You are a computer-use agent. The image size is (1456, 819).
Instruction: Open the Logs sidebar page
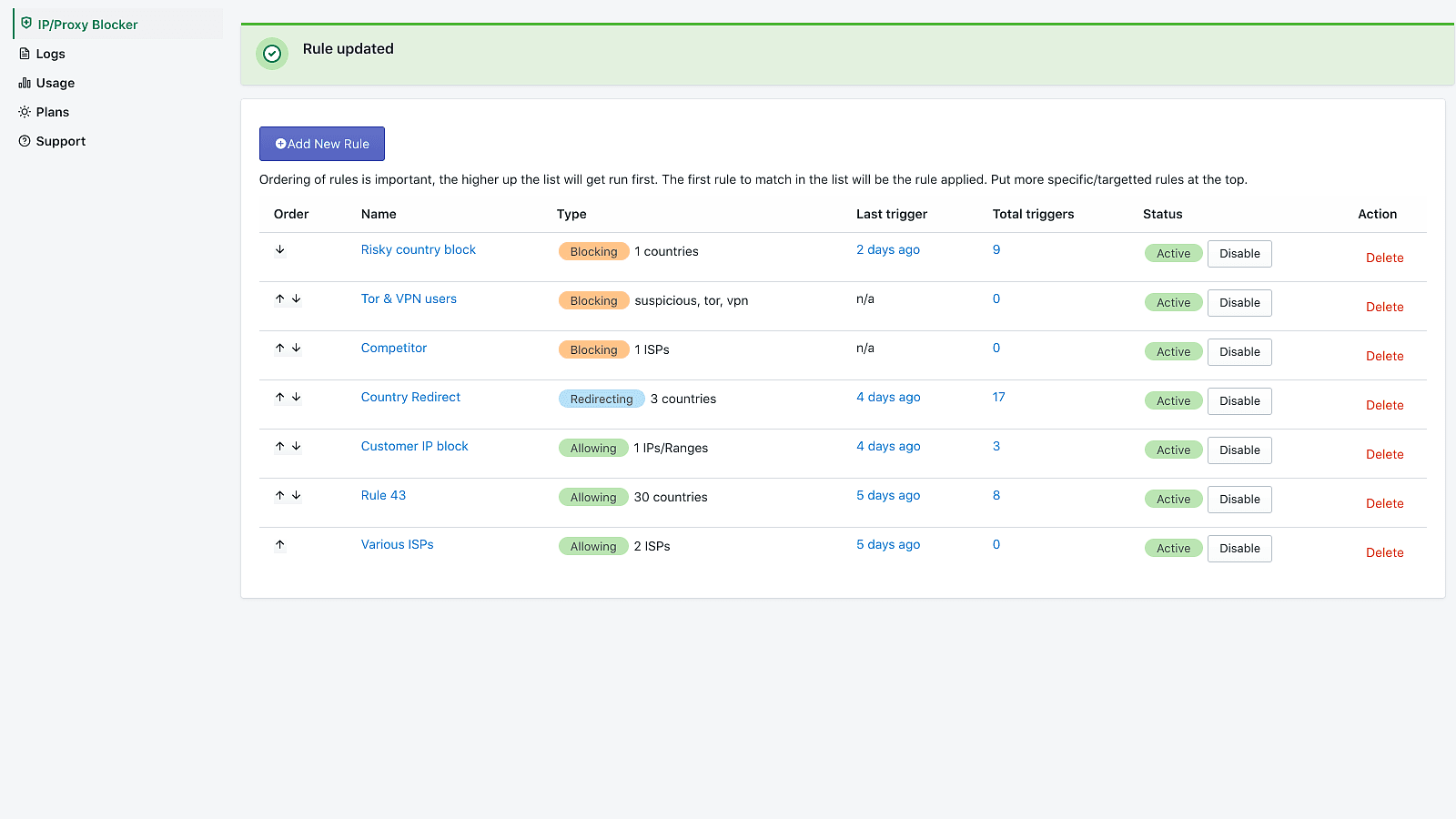50,54
